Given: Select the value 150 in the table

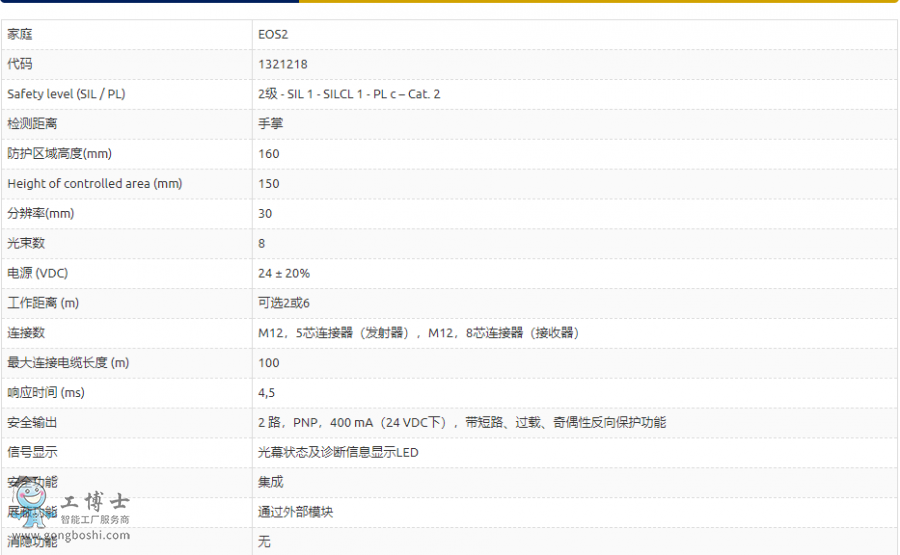Looking at the screenshot, I should (269, 184).
